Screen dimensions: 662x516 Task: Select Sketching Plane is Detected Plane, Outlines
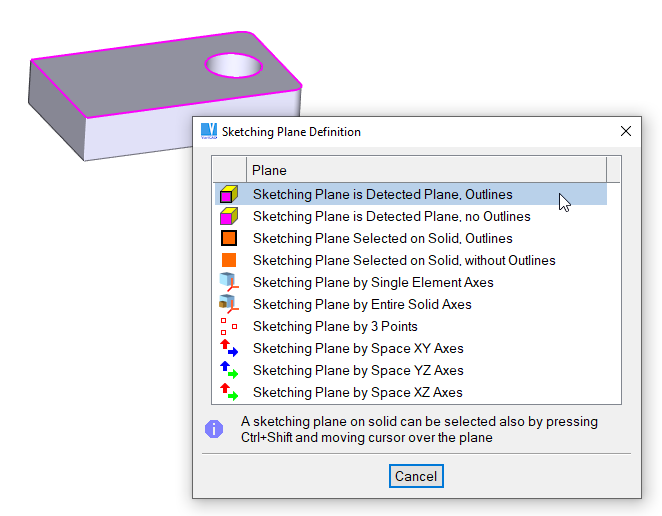(x=382, y=194)
